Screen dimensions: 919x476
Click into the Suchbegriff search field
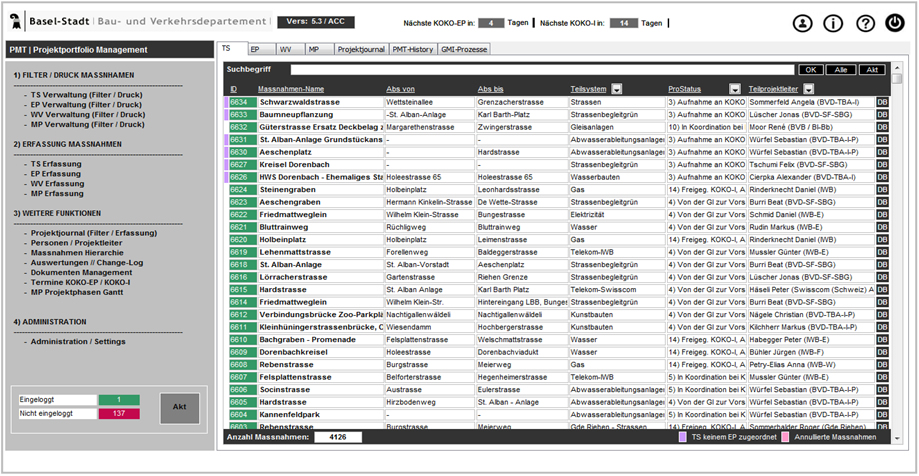[x=541, y=70]
